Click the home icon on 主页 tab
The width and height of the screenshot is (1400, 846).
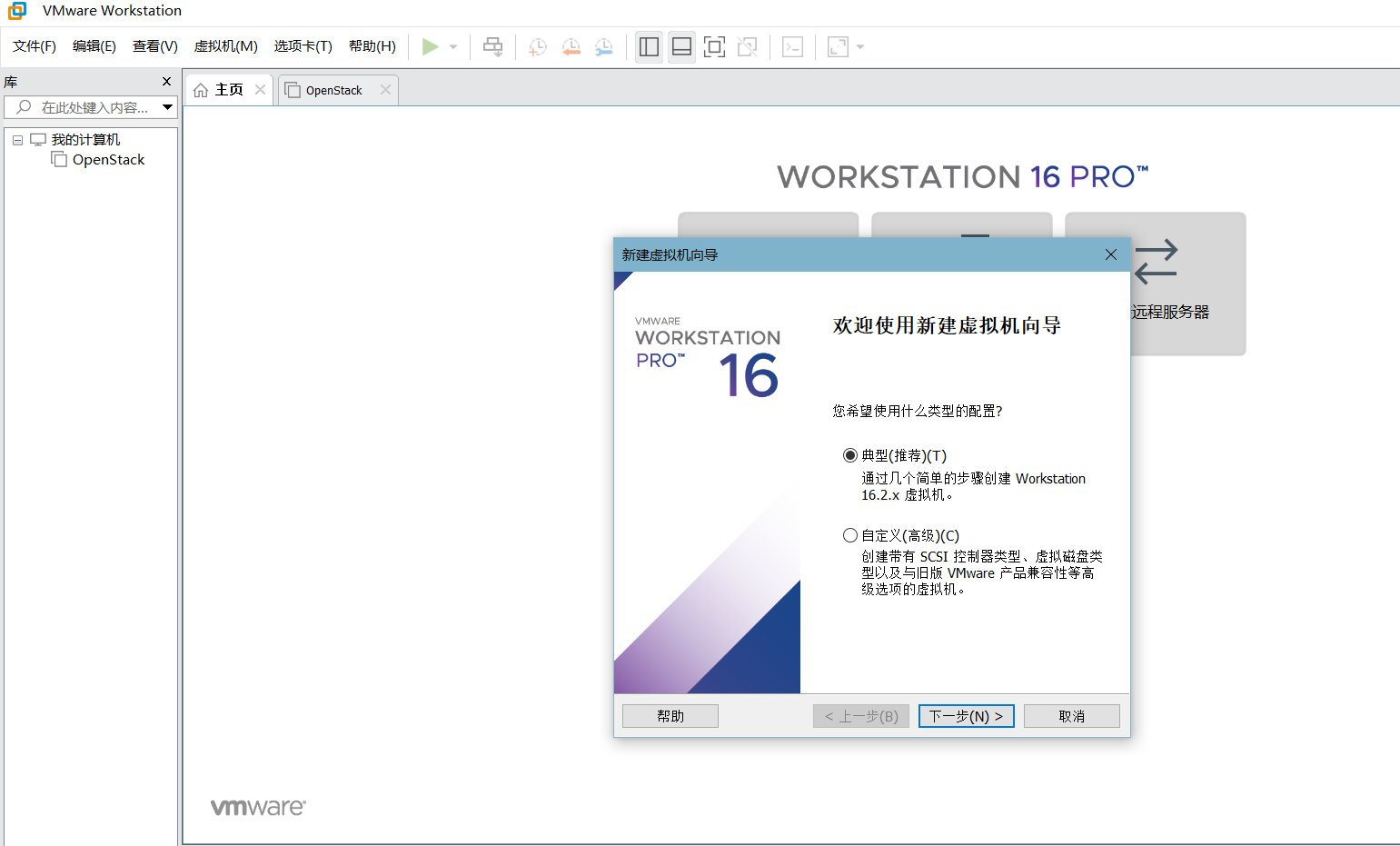click(201, 90)
